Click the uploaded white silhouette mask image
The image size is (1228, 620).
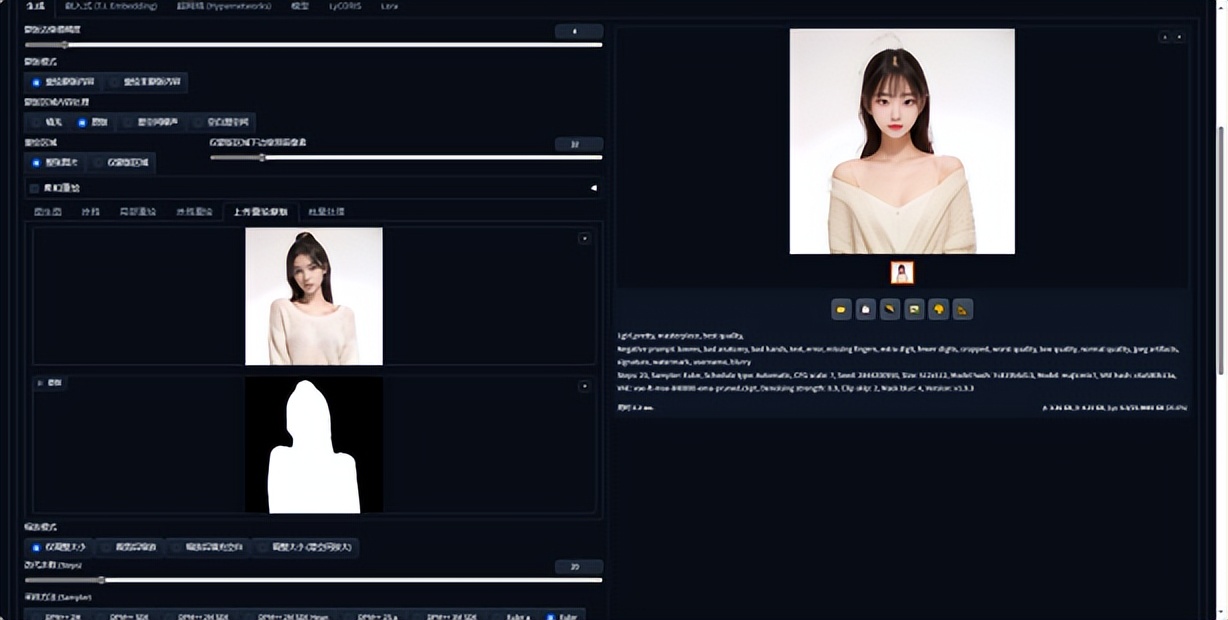pyautogui.click(x=314, y=445)
